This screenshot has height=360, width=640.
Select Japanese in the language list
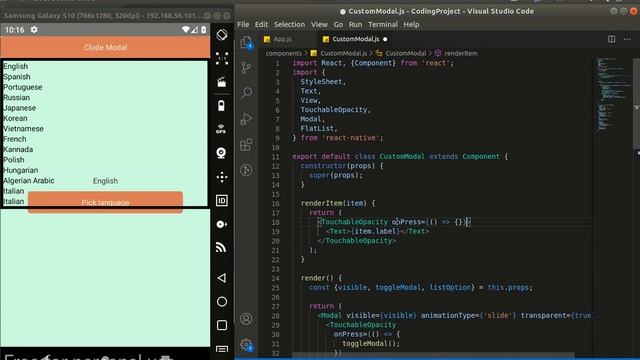point(20,108)
